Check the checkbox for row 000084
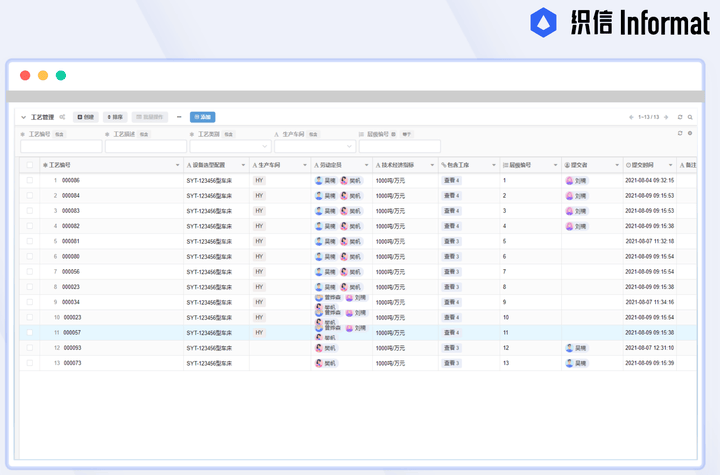Image resolution: width=720 pixels, height=475 pixels. point(30,195)
